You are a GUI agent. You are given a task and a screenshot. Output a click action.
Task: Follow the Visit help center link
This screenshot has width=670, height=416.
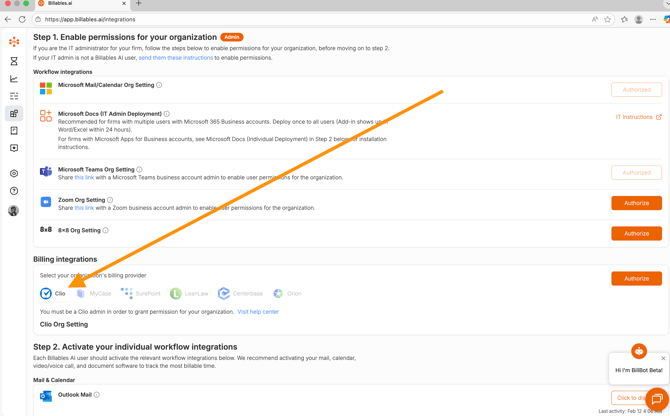(258, 312)
